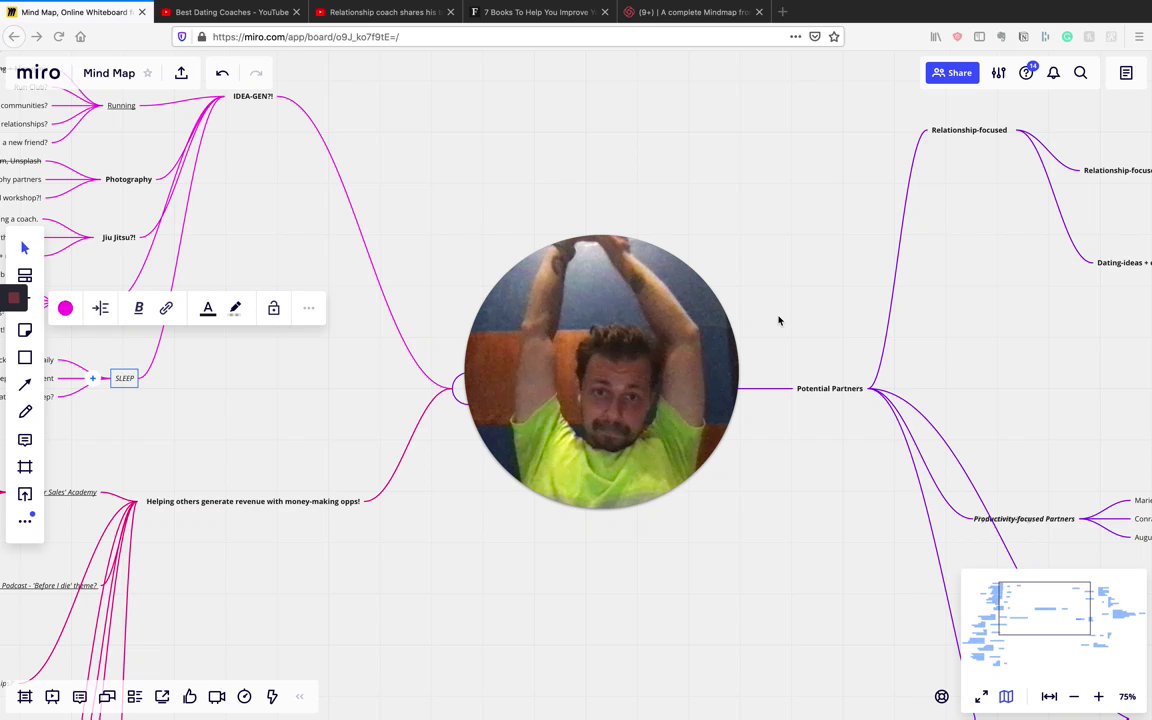
Task: Open the activity lightning icon
Action: click(x=272, y=696)
